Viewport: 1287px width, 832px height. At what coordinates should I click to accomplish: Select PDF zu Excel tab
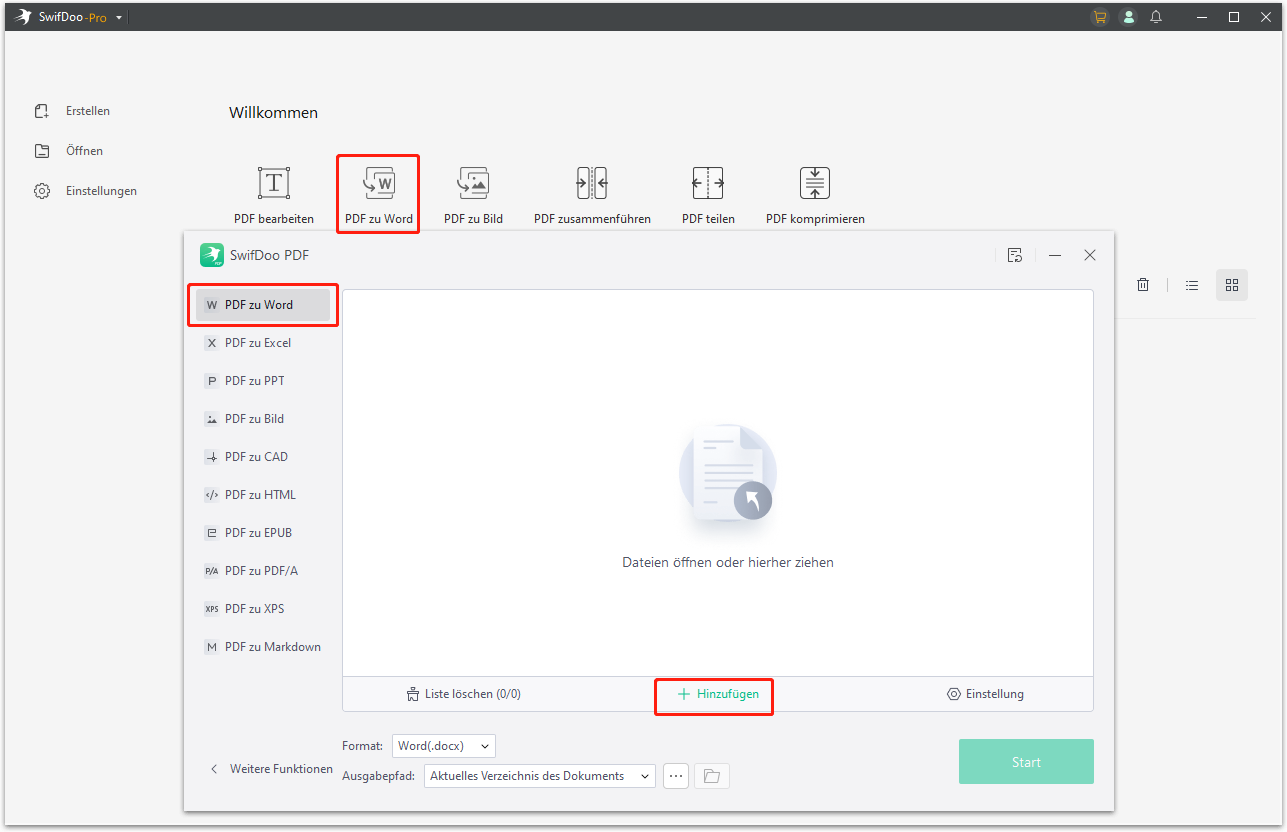[257, 343]
